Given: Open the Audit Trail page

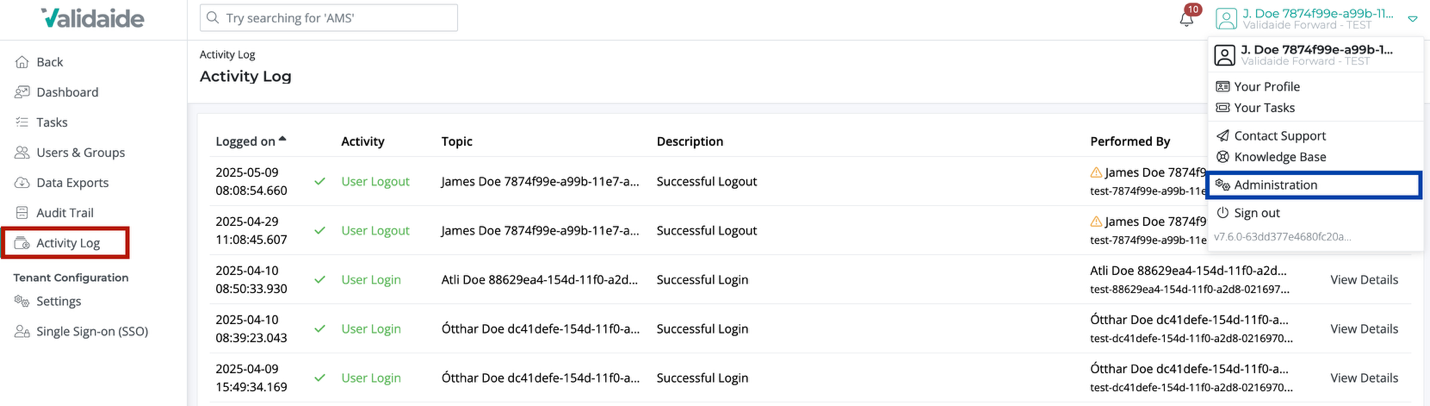Looking at the screenshot, I should coord(65,212).
